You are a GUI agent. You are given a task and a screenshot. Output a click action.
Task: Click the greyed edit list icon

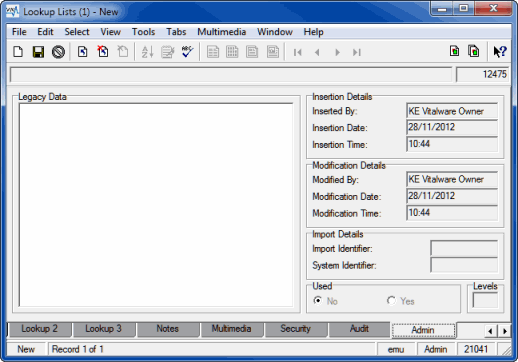click(168, 52)
